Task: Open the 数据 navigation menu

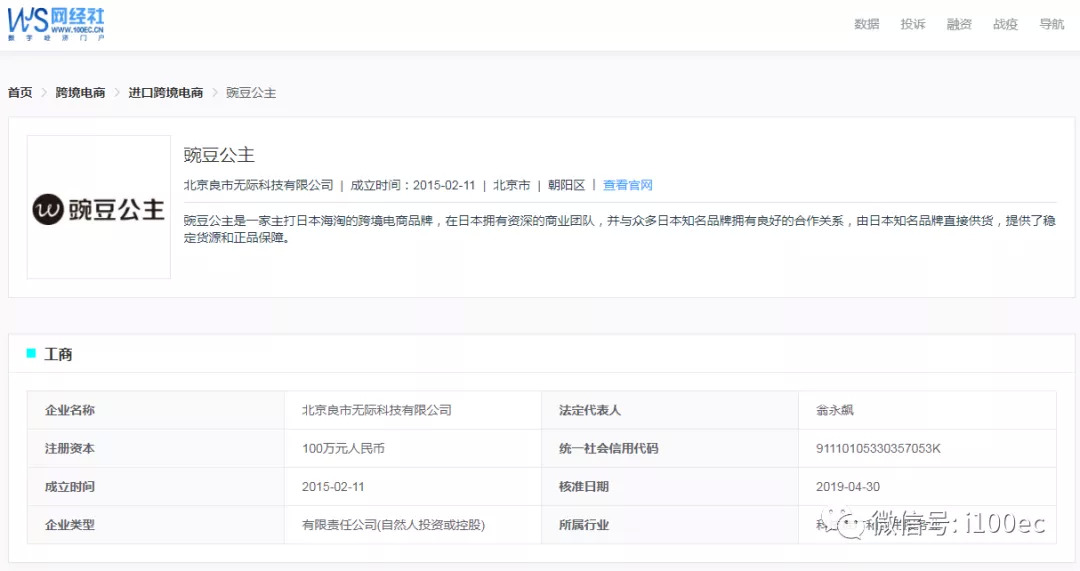Action: click(x=866, y=24)
